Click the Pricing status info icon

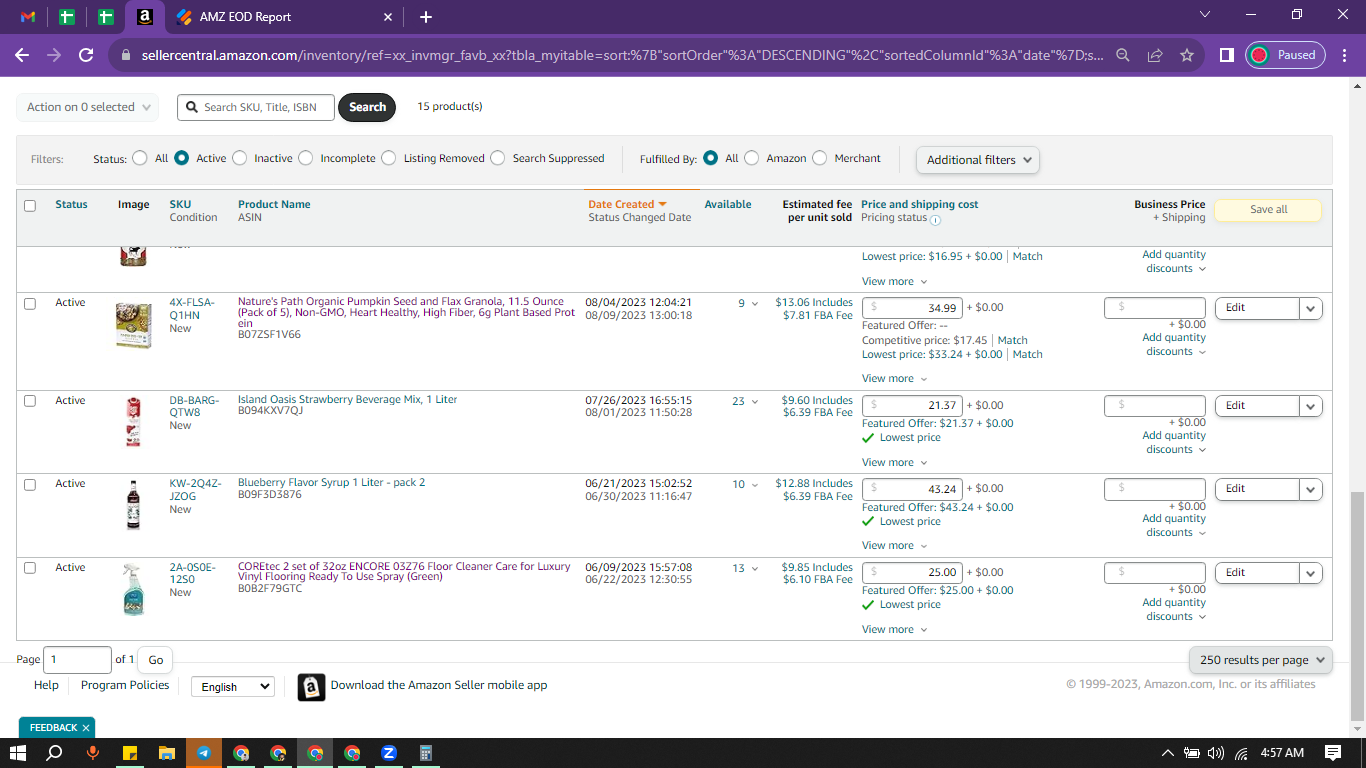click(935, 219)
